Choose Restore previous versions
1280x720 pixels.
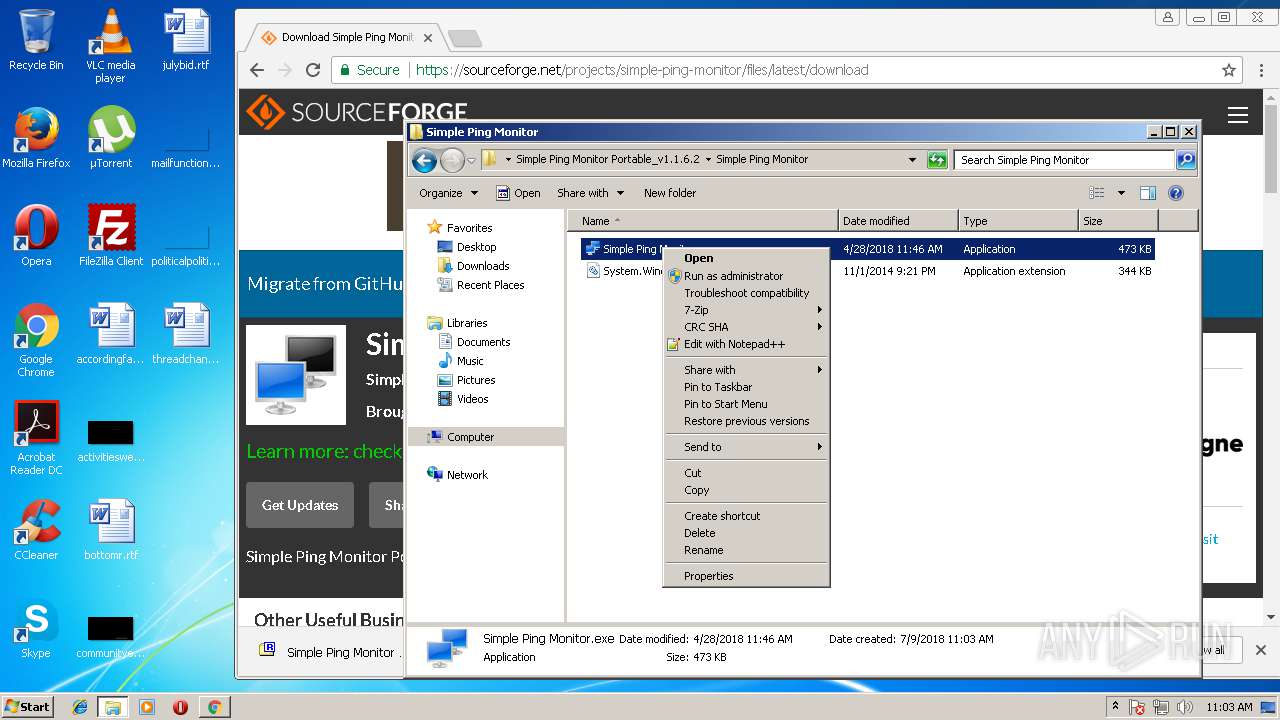[747, 421]
